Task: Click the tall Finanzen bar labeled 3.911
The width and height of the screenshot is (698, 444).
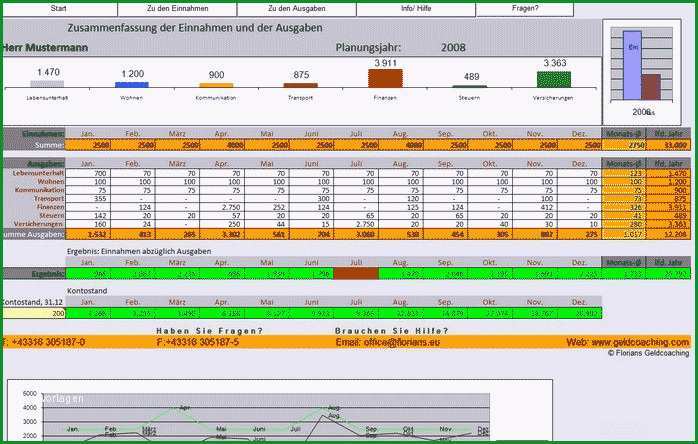Action: 386,78
